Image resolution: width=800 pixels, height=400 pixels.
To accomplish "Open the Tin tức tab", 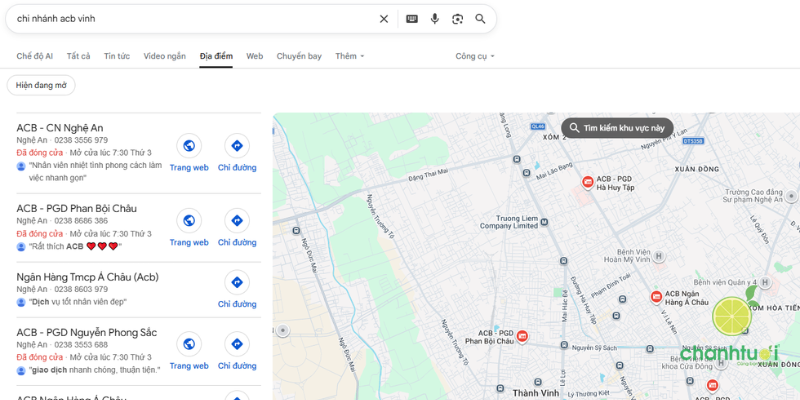I will pyautogui.click(x=117, y=56).
